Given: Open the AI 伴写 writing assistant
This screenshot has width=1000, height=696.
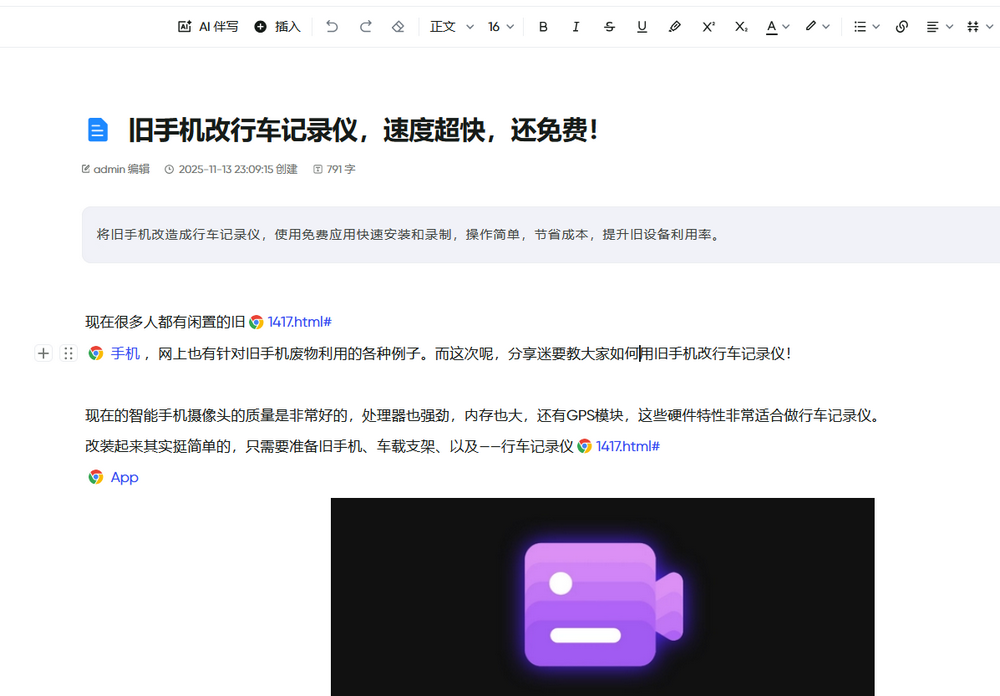Looking at the screenshot, I should click(208, 27).
